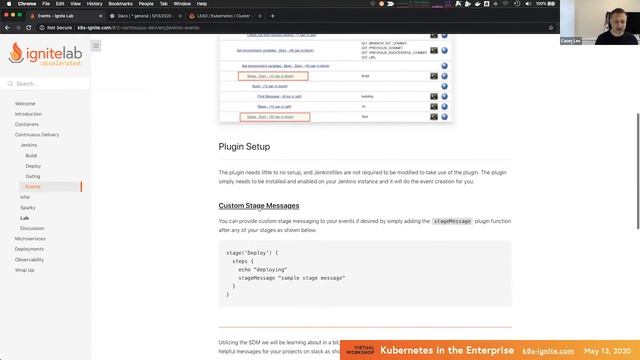The height and width of the screenshot is (360, 640).
Task: Select the highlighted Events sidebar item
Action: pos(50,187)
